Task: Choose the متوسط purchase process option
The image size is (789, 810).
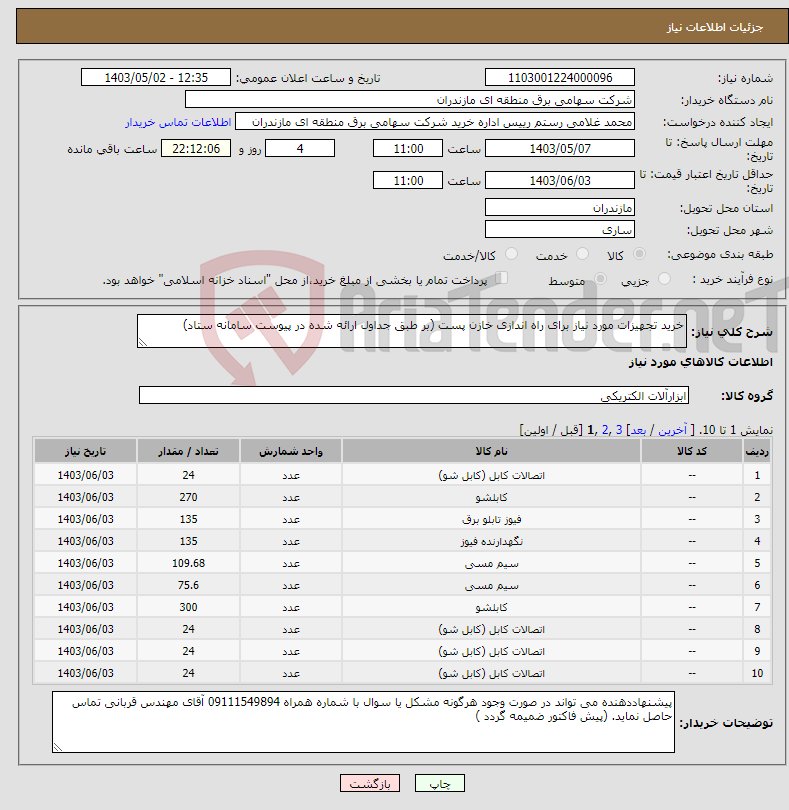Action: (600, 279)
